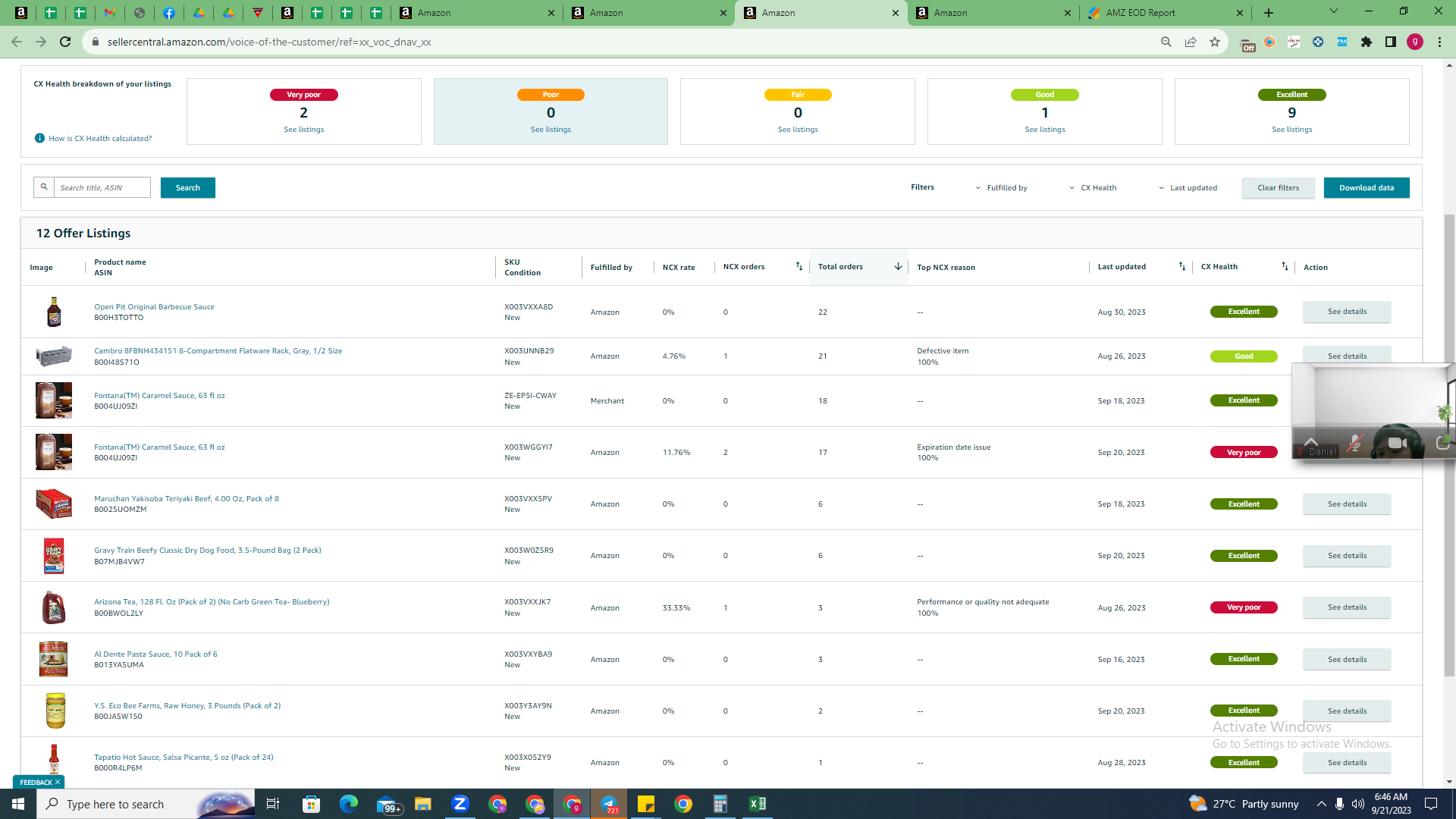Open the Chrome zoom magnifier icon
1456x819 pixels.
(1166, 42)
